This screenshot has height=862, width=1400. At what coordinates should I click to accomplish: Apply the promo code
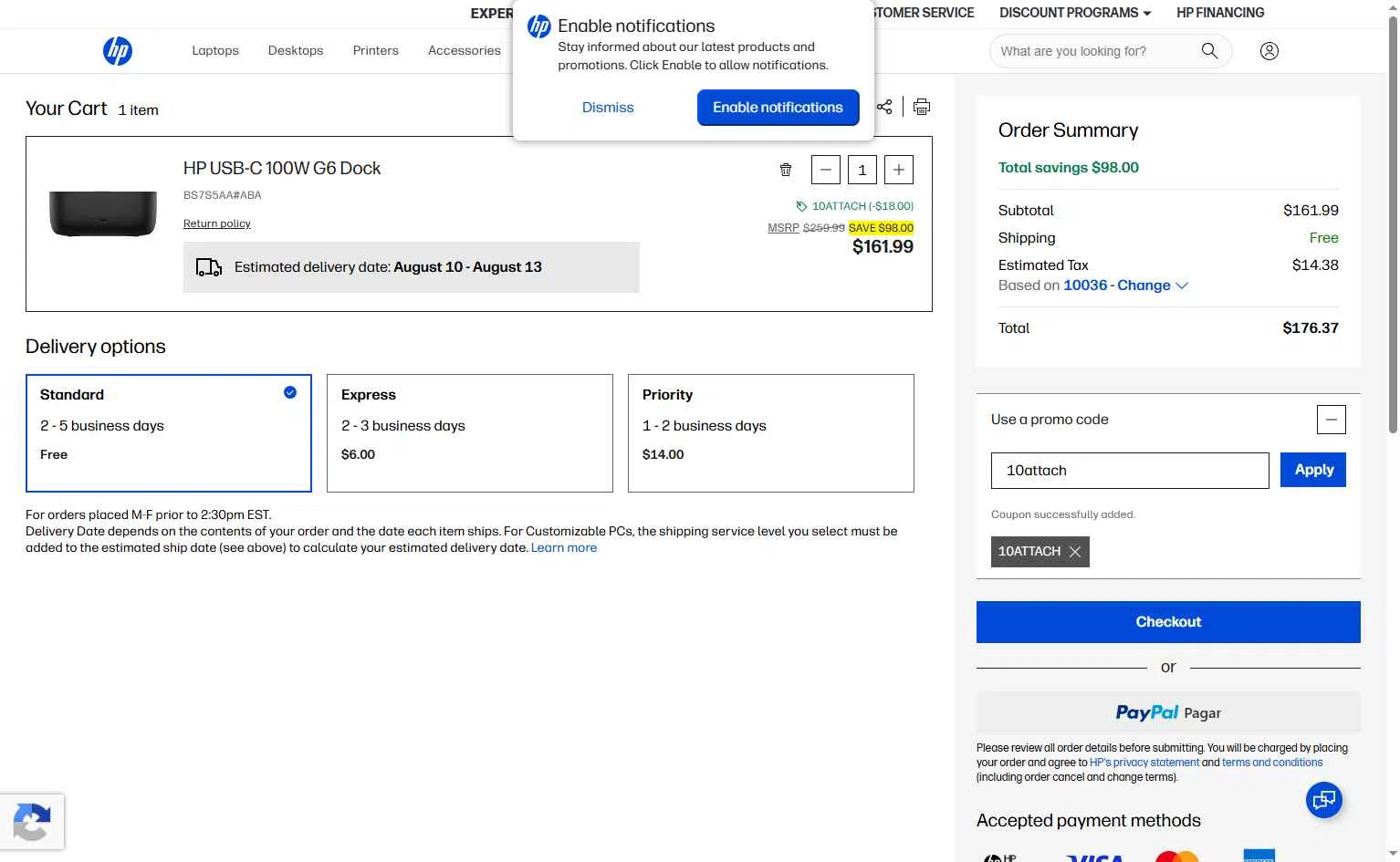click(x=1313, y=470)
